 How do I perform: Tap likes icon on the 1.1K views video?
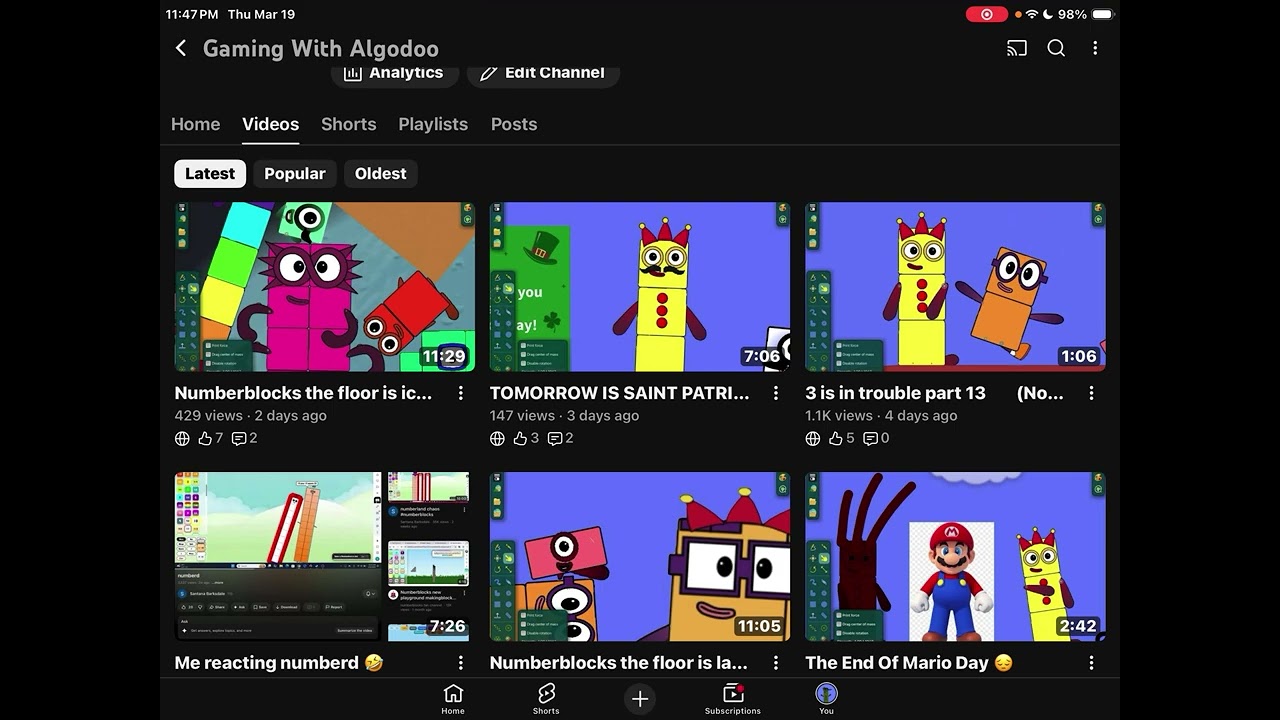point(836,438)
